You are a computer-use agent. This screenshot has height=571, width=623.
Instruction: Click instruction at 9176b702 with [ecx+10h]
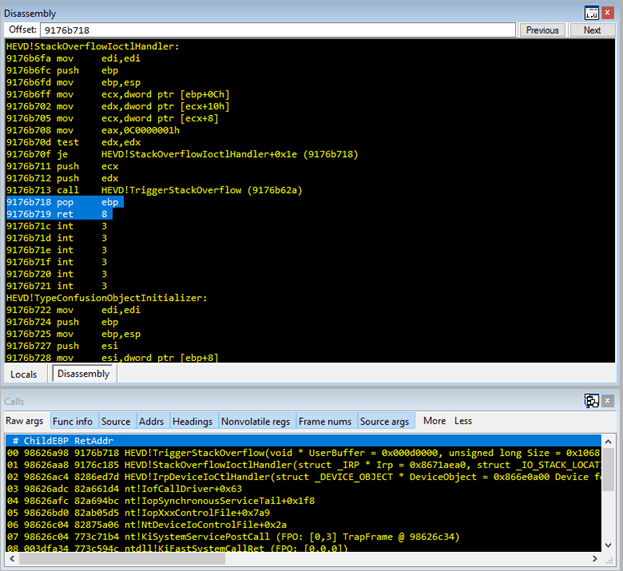coord(118,106)
